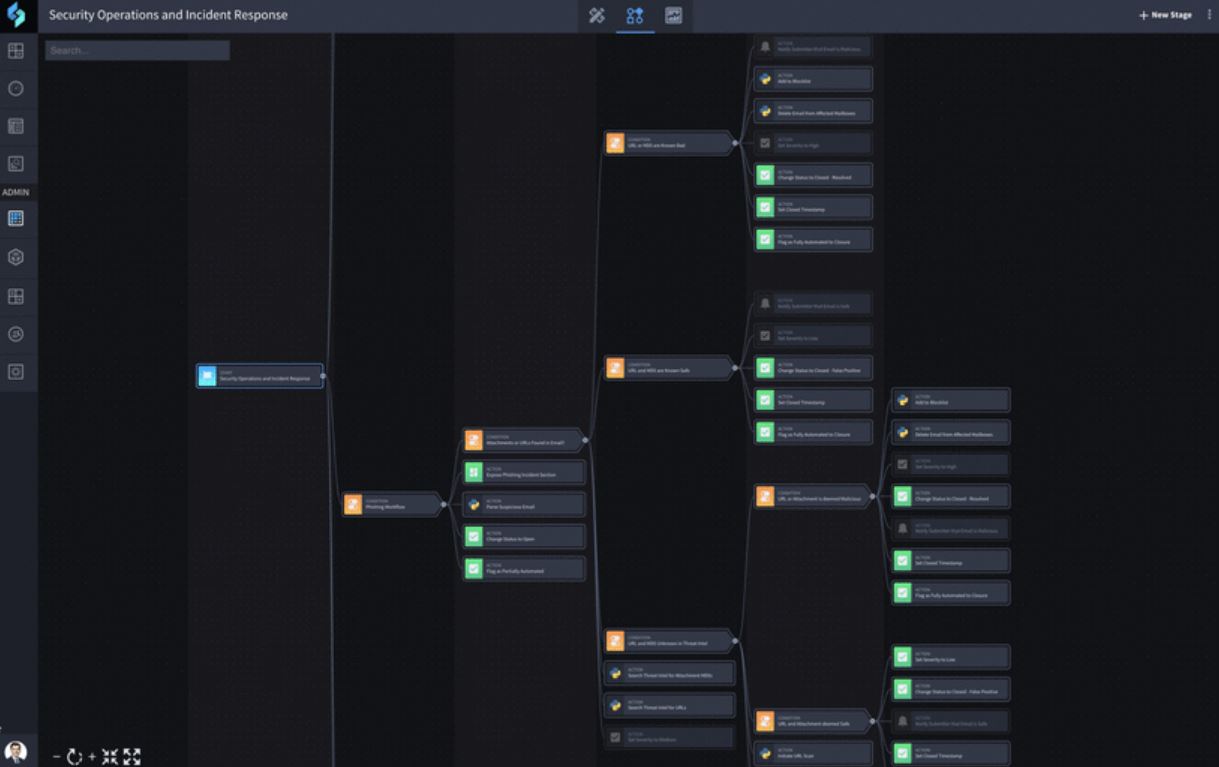
Task: Click the connector dot on the Start node
Action: pos(322,376)
